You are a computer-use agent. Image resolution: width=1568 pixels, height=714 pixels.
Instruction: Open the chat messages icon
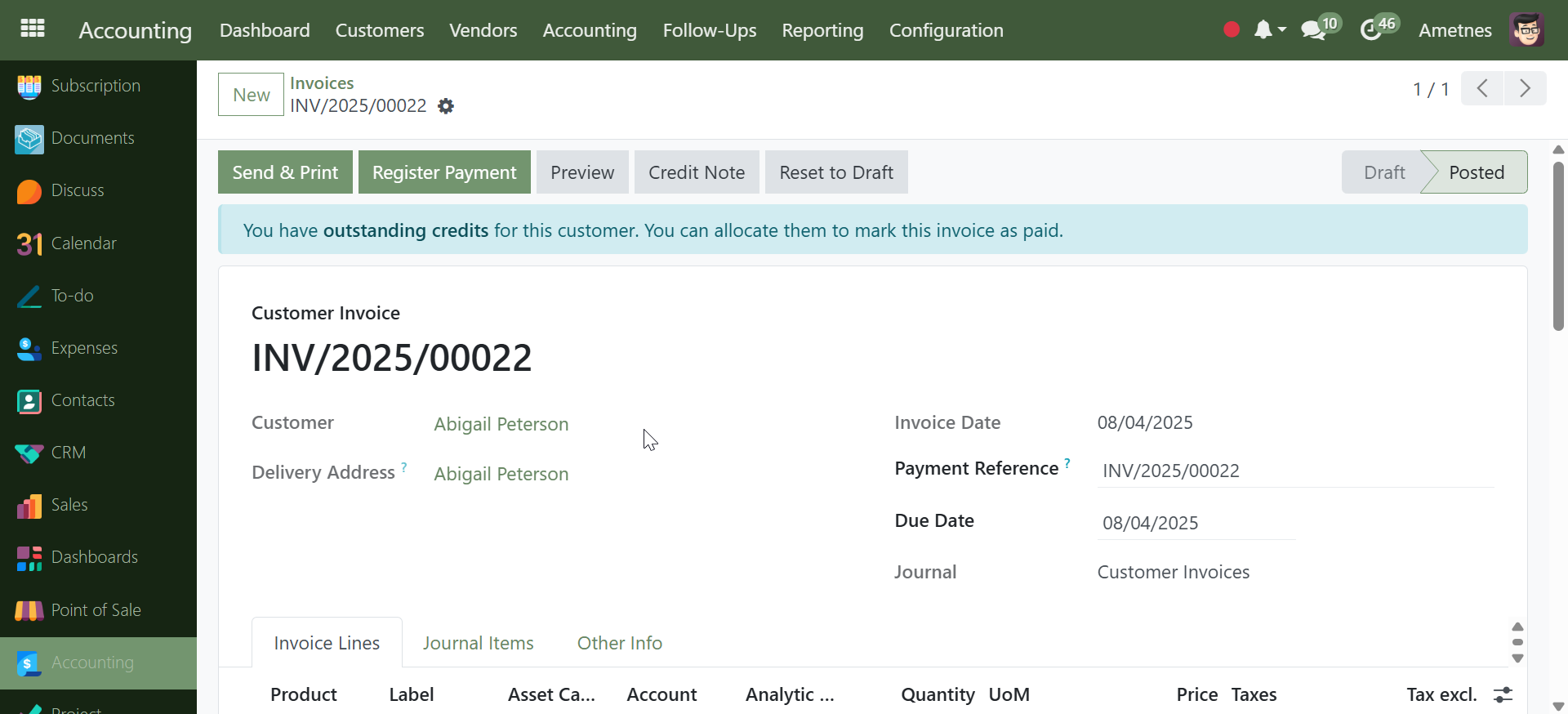(x=1314, y=30)
